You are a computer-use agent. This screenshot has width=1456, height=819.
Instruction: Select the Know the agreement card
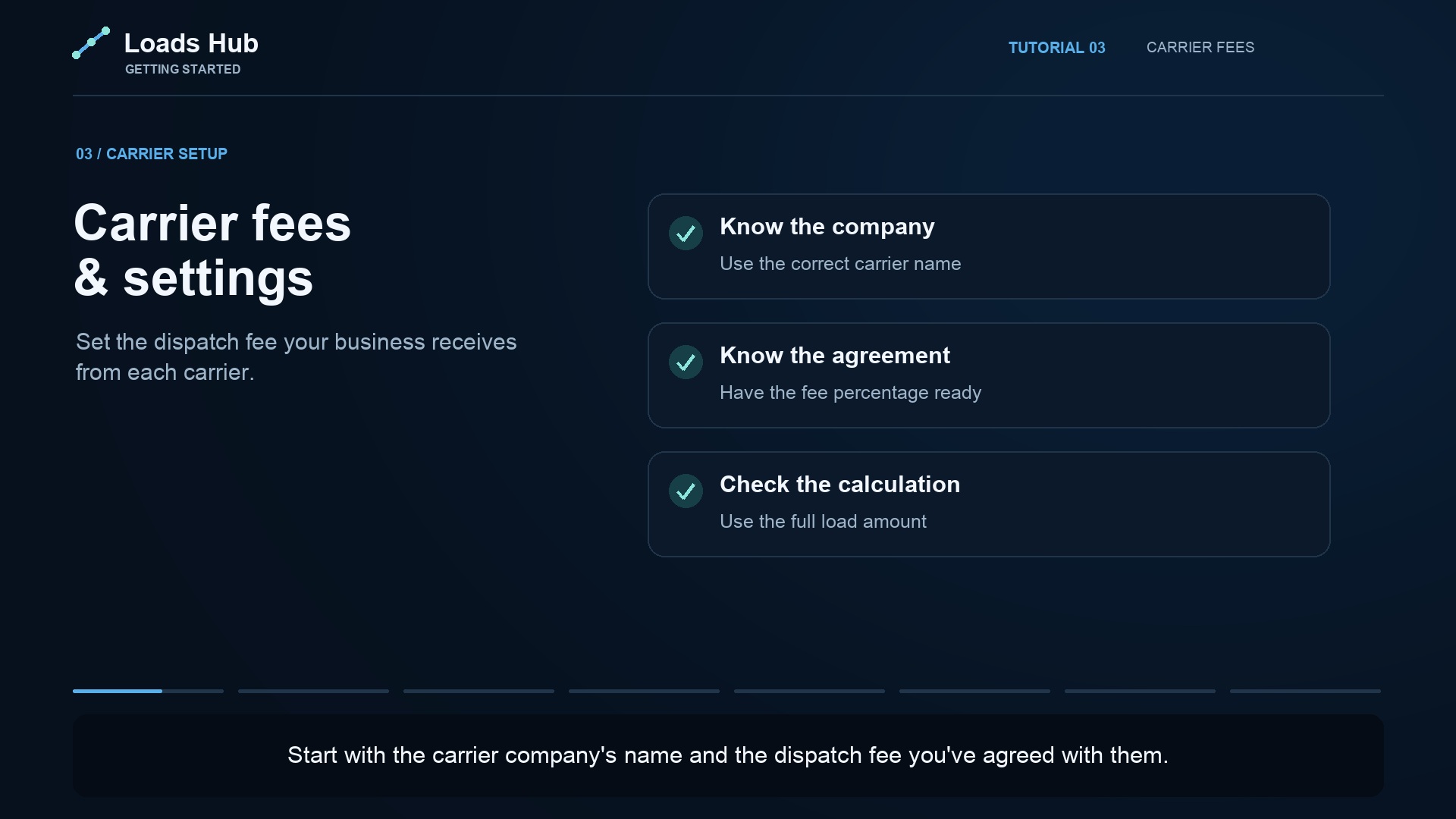point(989,375)
